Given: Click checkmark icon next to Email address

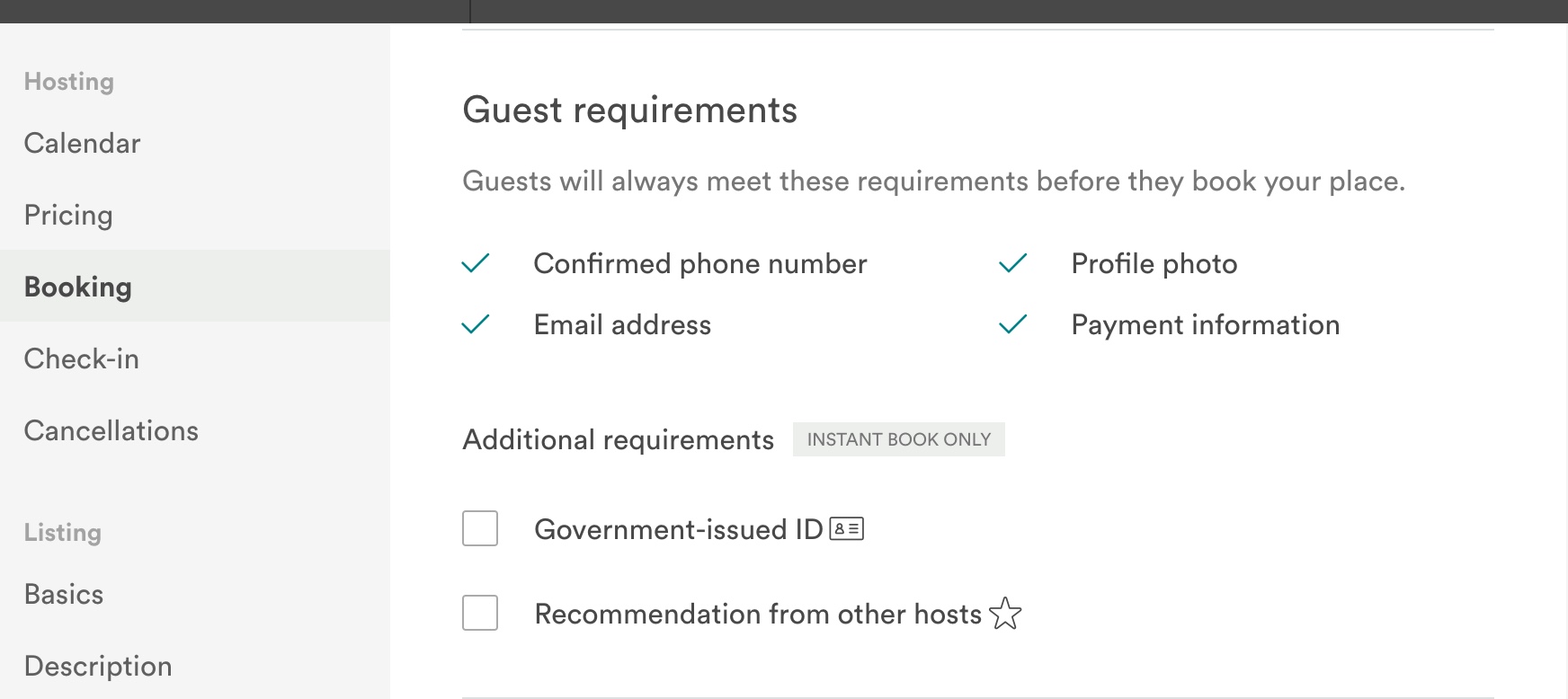Looking at the screenshot, I should pos(475,324).
